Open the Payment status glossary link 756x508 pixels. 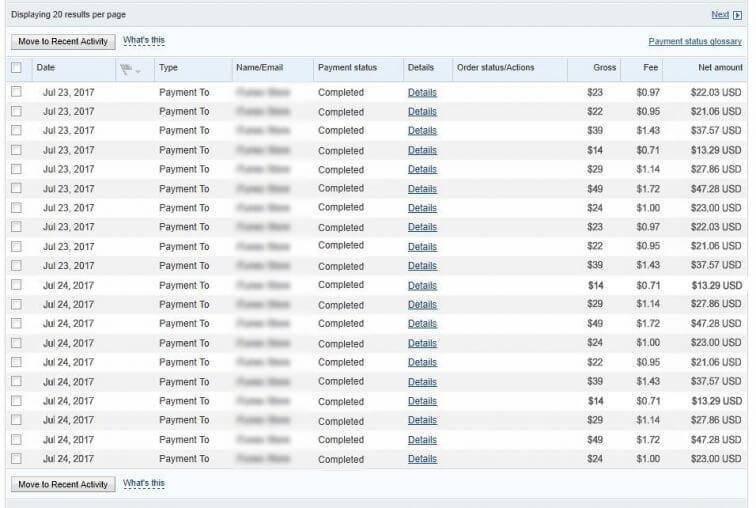click(695, 41)
